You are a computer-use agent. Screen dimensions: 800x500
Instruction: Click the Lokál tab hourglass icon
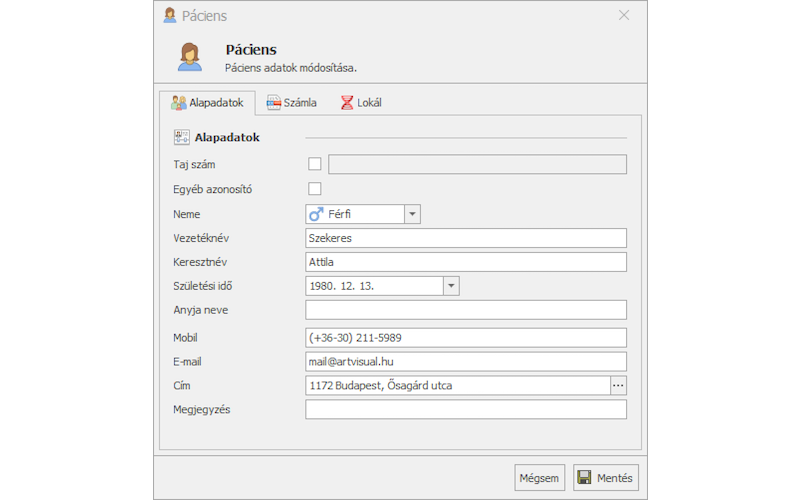[346, 102]
